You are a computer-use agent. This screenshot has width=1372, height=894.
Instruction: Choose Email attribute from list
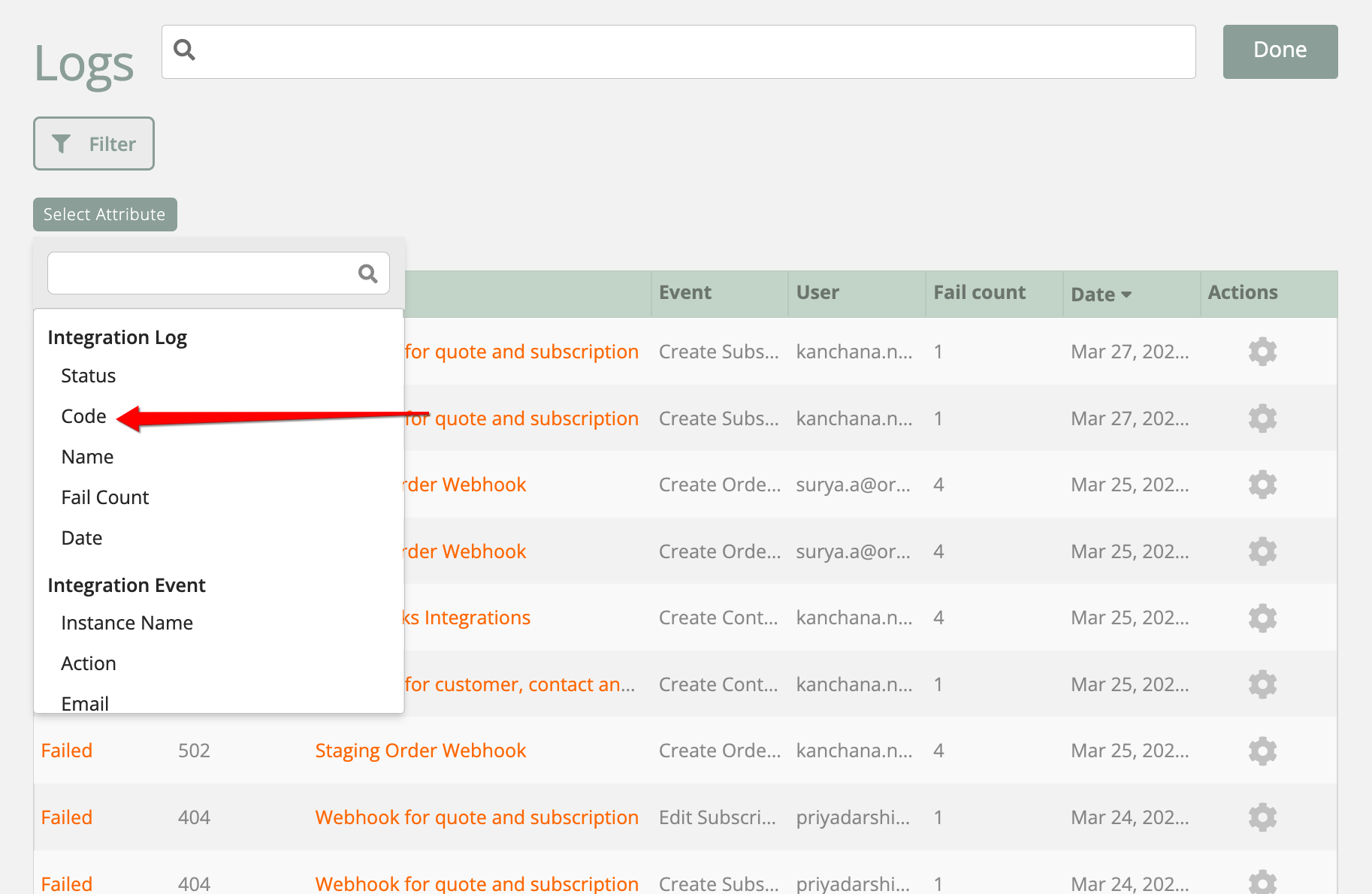click(x=85, y=703)
